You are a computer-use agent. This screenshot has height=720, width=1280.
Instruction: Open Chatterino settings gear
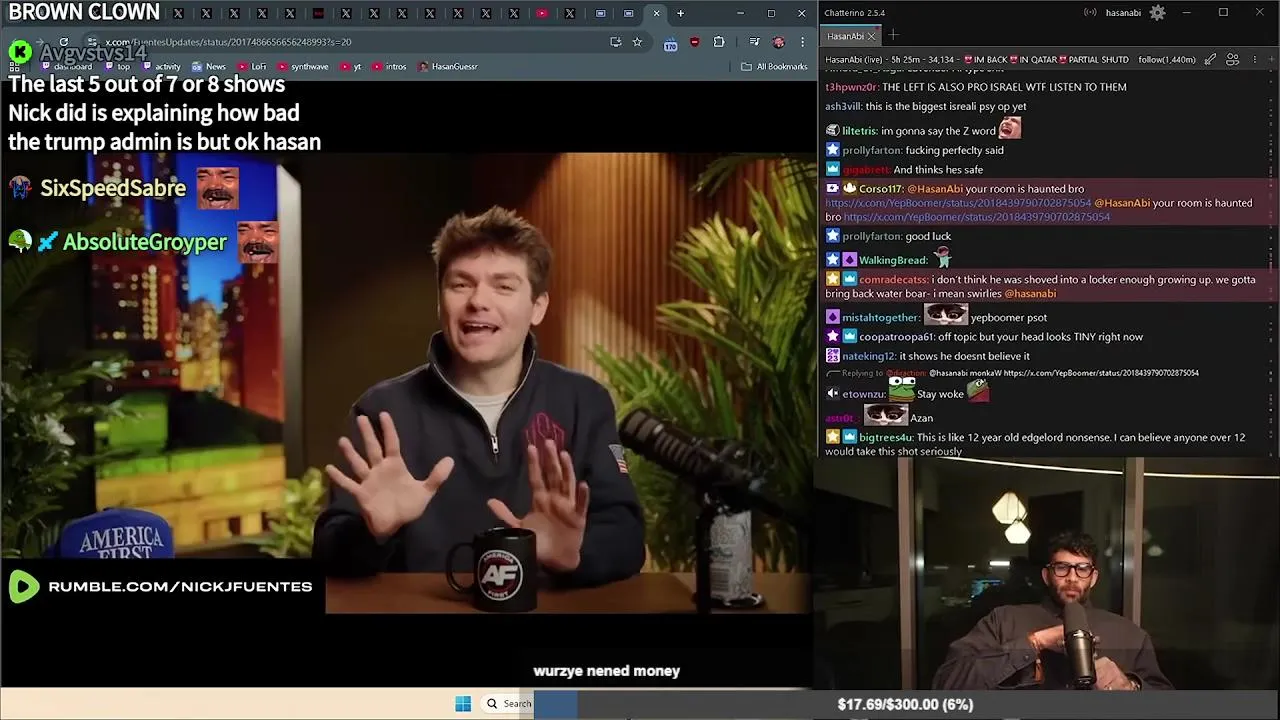[1157, 13]
